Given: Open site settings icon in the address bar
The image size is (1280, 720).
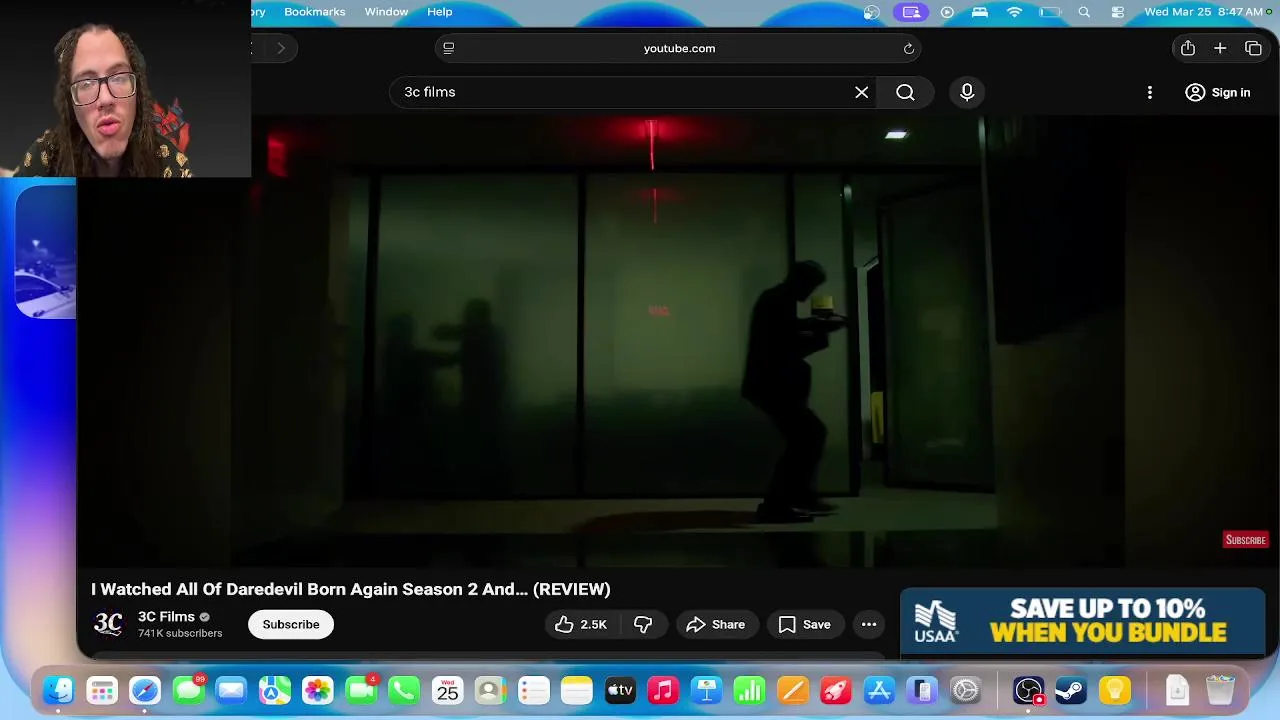Looking at the screenshot, I should pyautogui.click(x=448, y=48).
